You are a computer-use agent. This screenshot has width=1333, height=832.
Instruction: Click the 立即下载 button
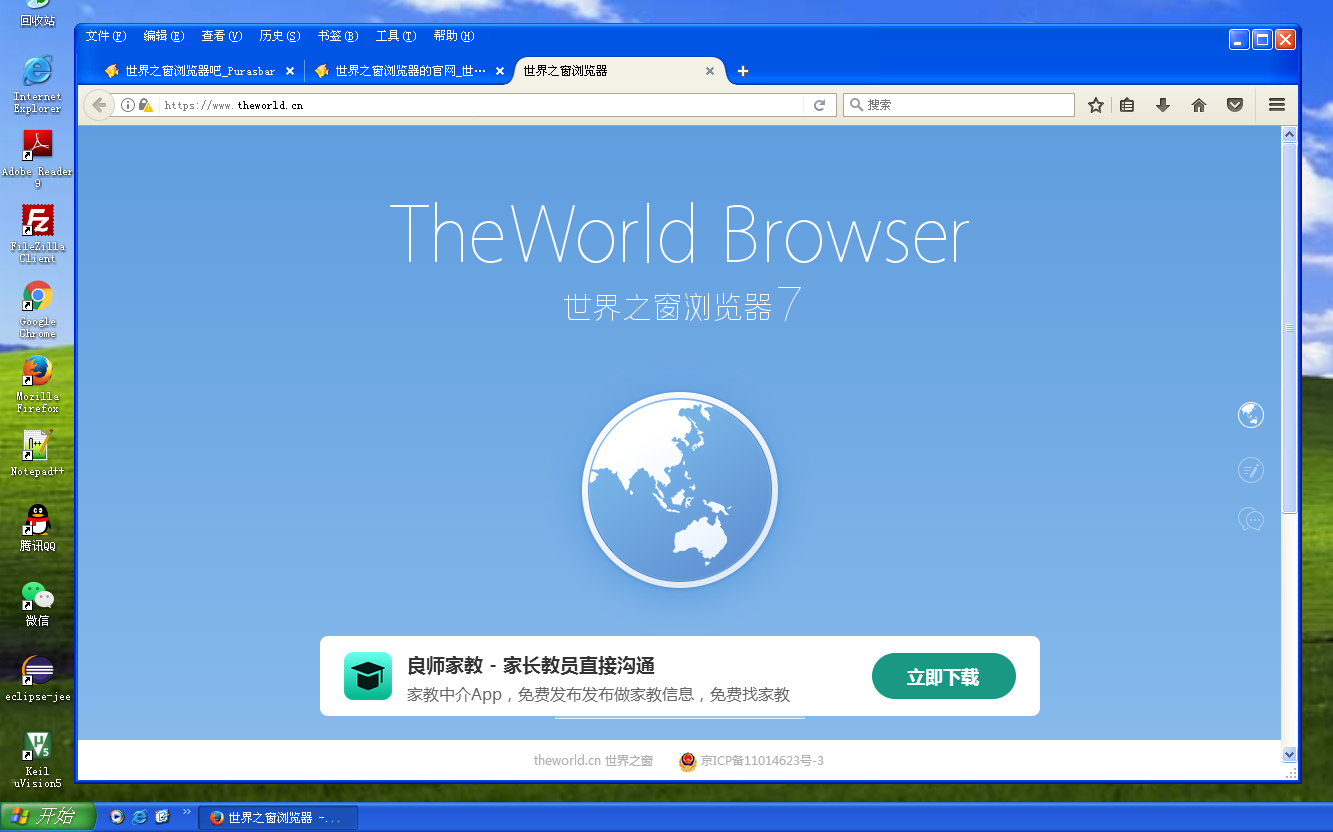coord(943,677)
